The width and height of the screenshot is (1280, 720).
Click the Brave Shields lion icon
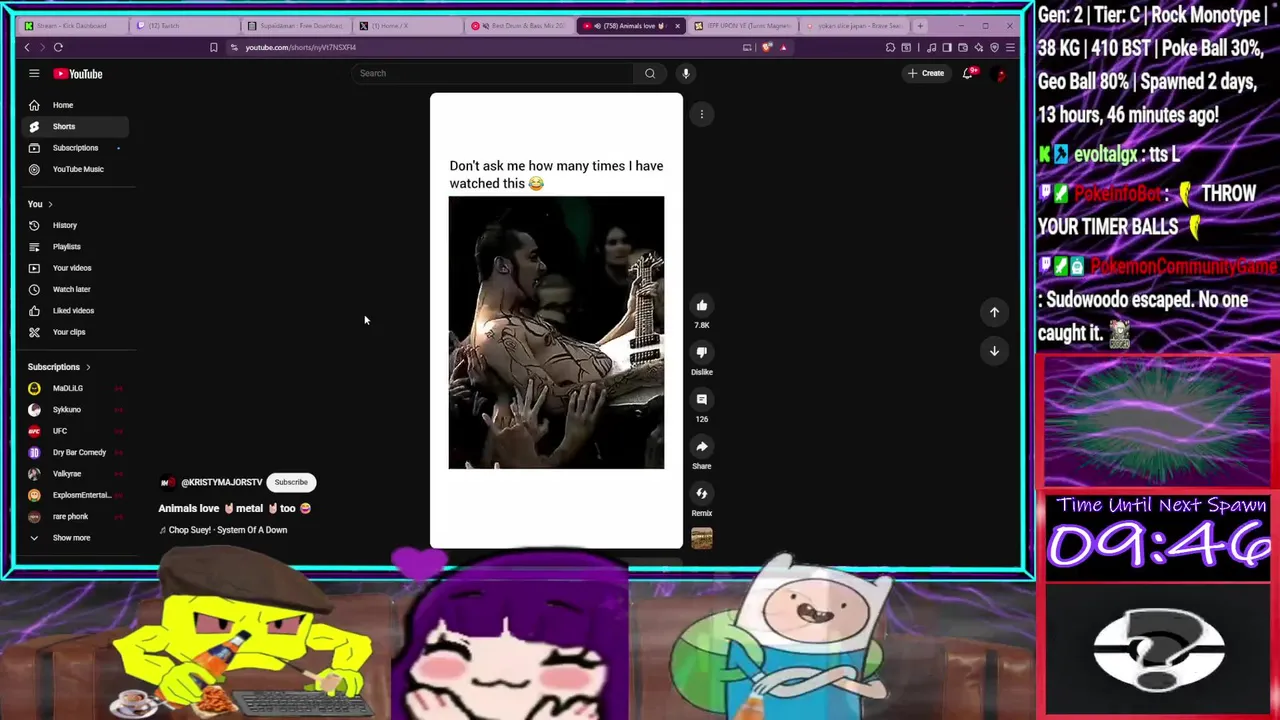767,47
